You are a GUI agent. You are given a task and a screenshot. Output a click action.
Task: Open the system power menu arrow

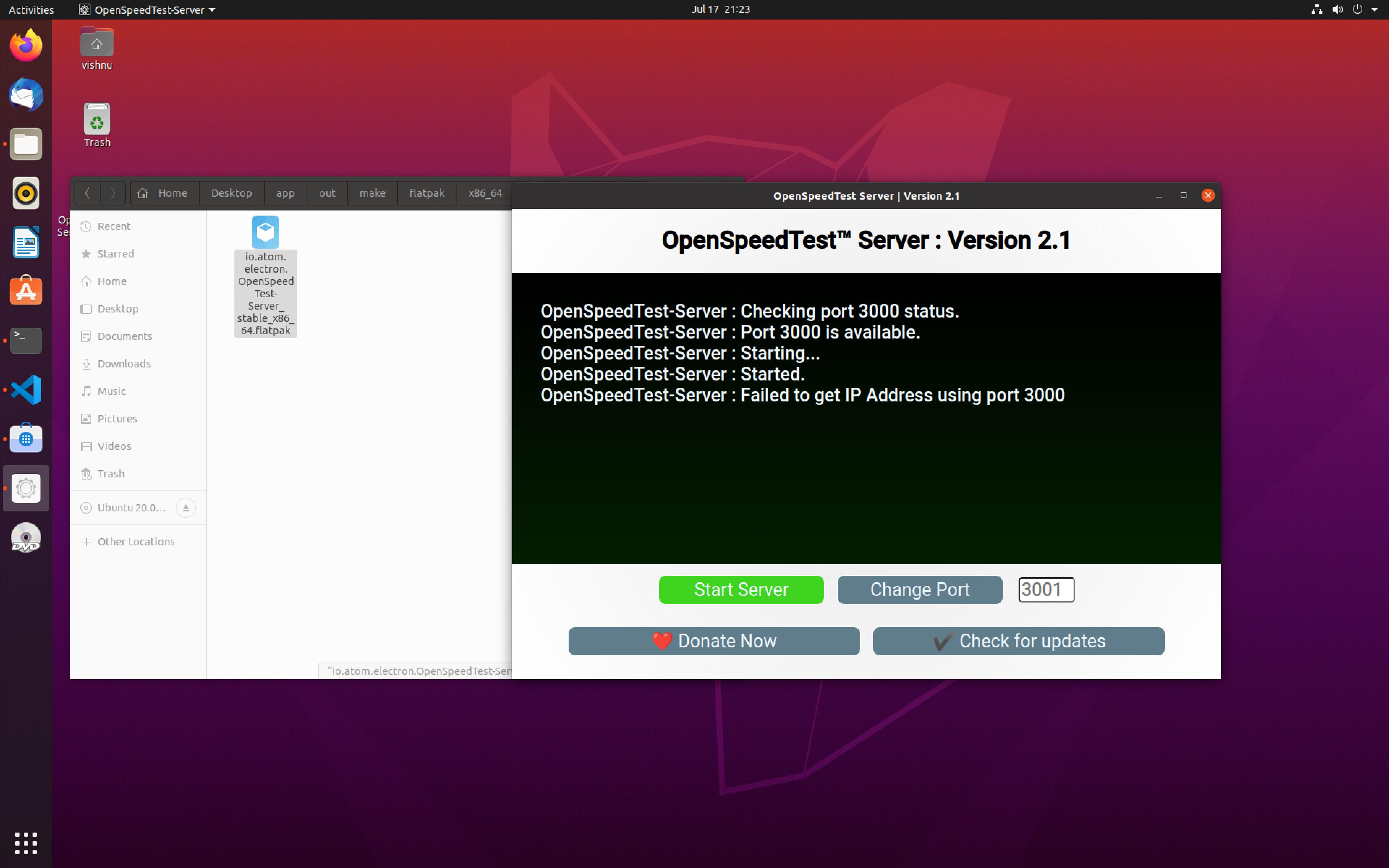coord(1374,10)
